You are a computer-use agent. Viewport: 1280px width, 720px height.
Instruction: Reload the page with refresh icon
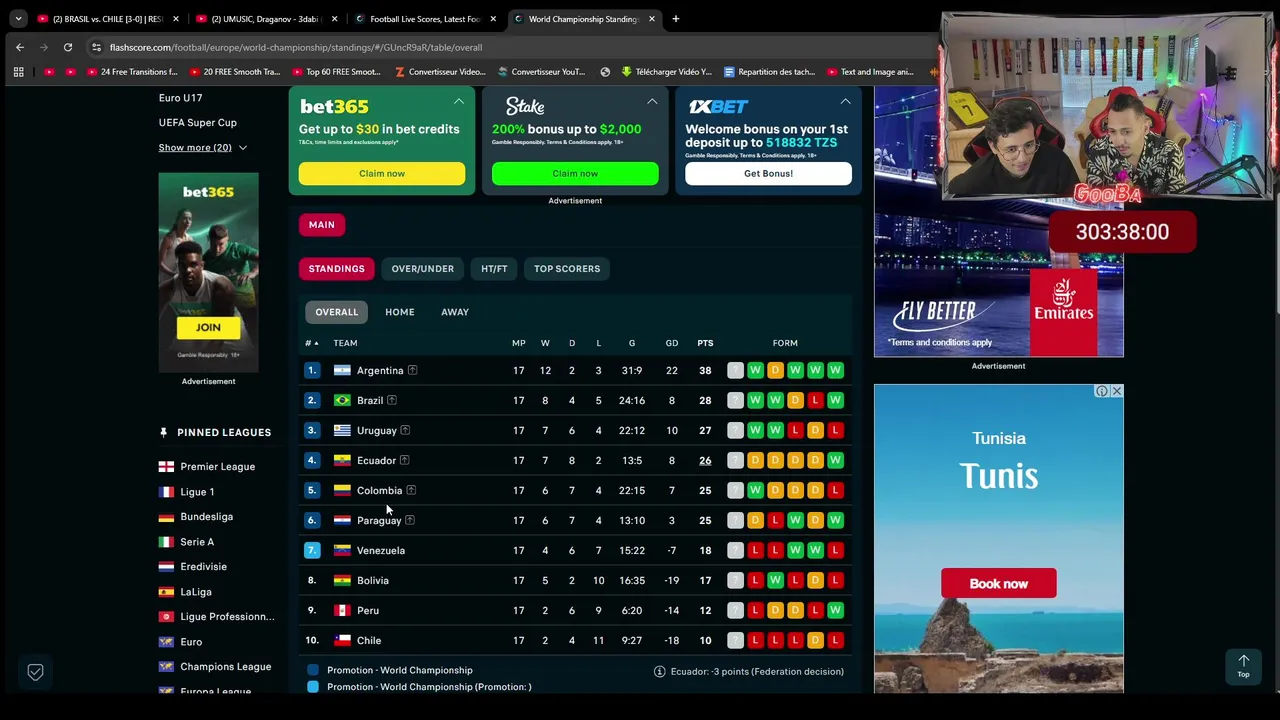(x=68, y=47)
